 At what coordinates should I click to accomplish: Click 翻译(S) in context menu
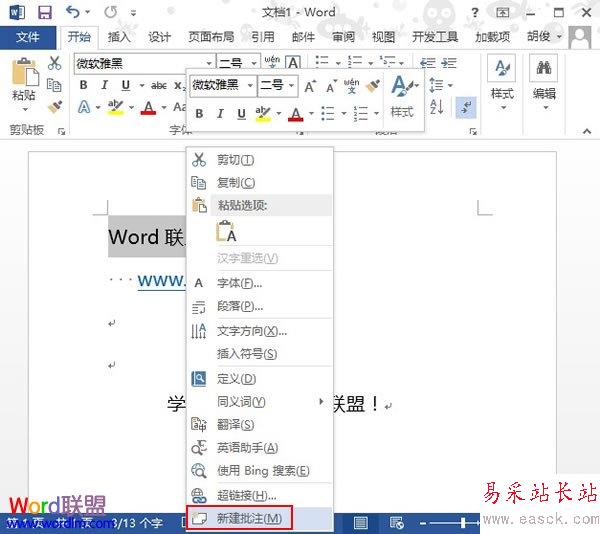tap(260, 425)
